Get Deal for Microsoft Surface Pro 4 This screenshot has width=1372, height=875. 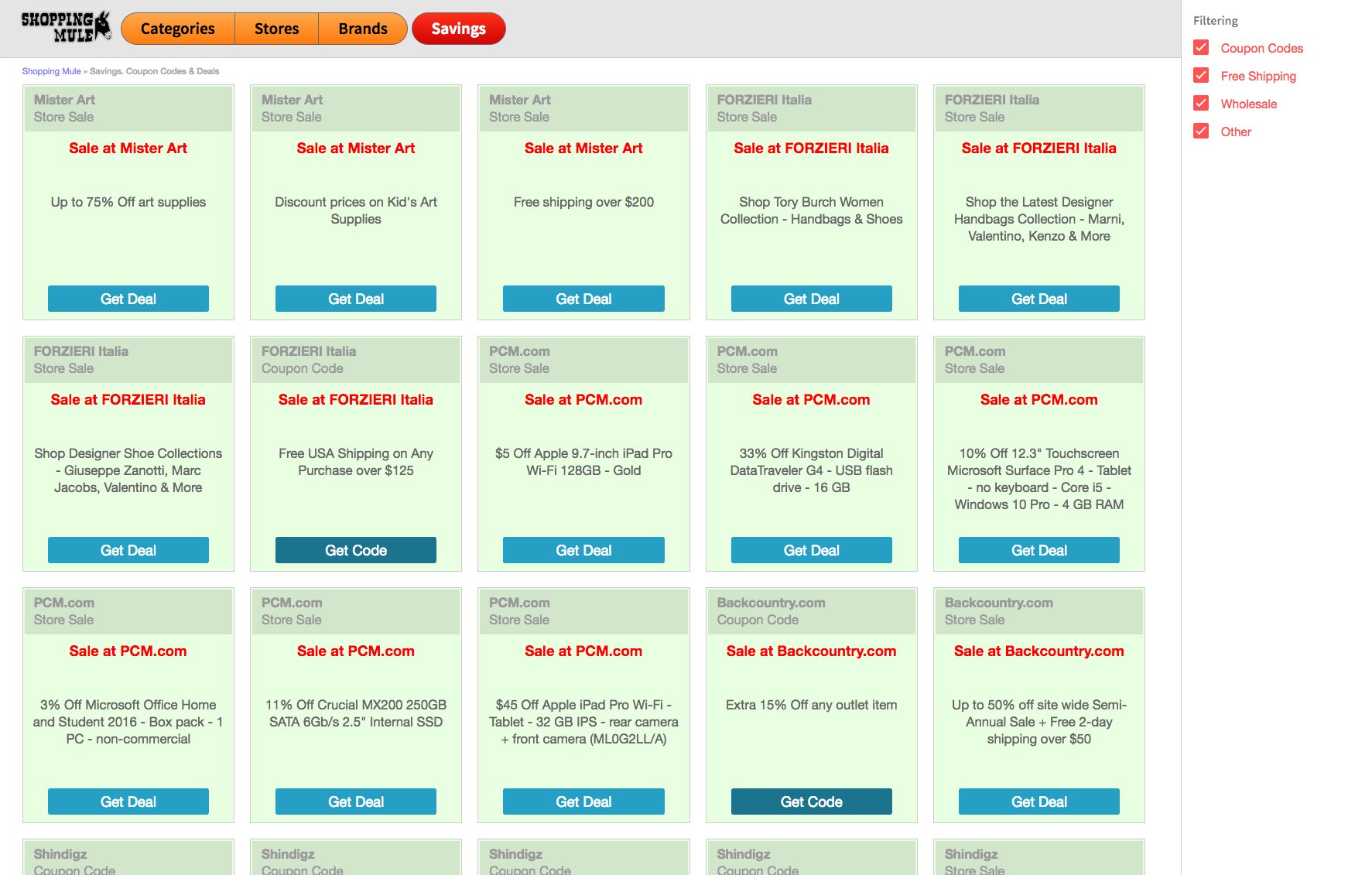point(1039,550)
